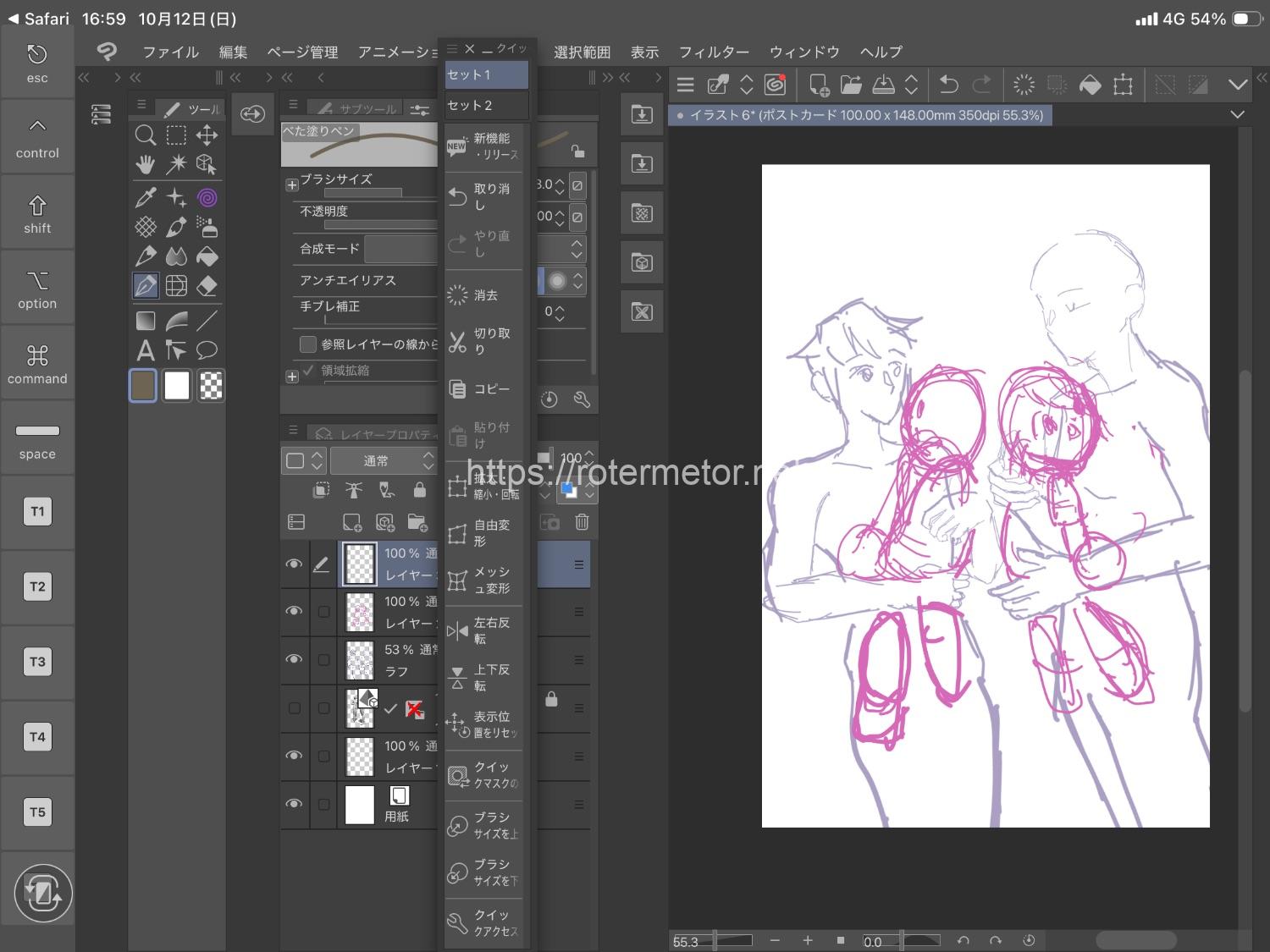This screenshot has width=1270, height=952.
Task: Click the flip horizontal (左右反転) icon
Action: coord(457,630)
